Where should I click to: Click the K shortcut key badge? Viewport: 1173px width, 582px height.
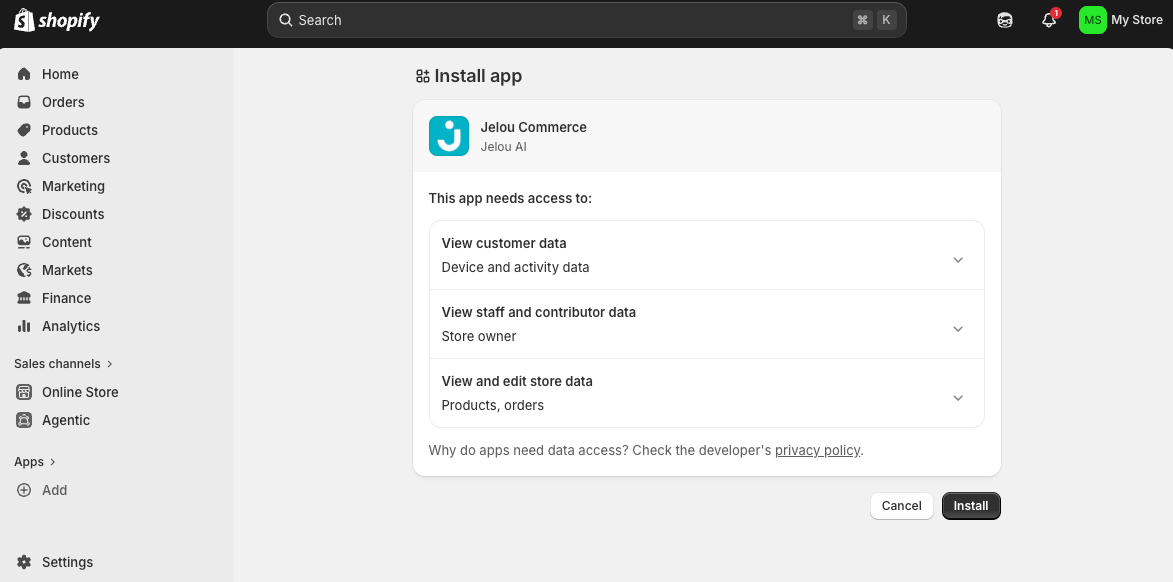[x=886, y=20]
